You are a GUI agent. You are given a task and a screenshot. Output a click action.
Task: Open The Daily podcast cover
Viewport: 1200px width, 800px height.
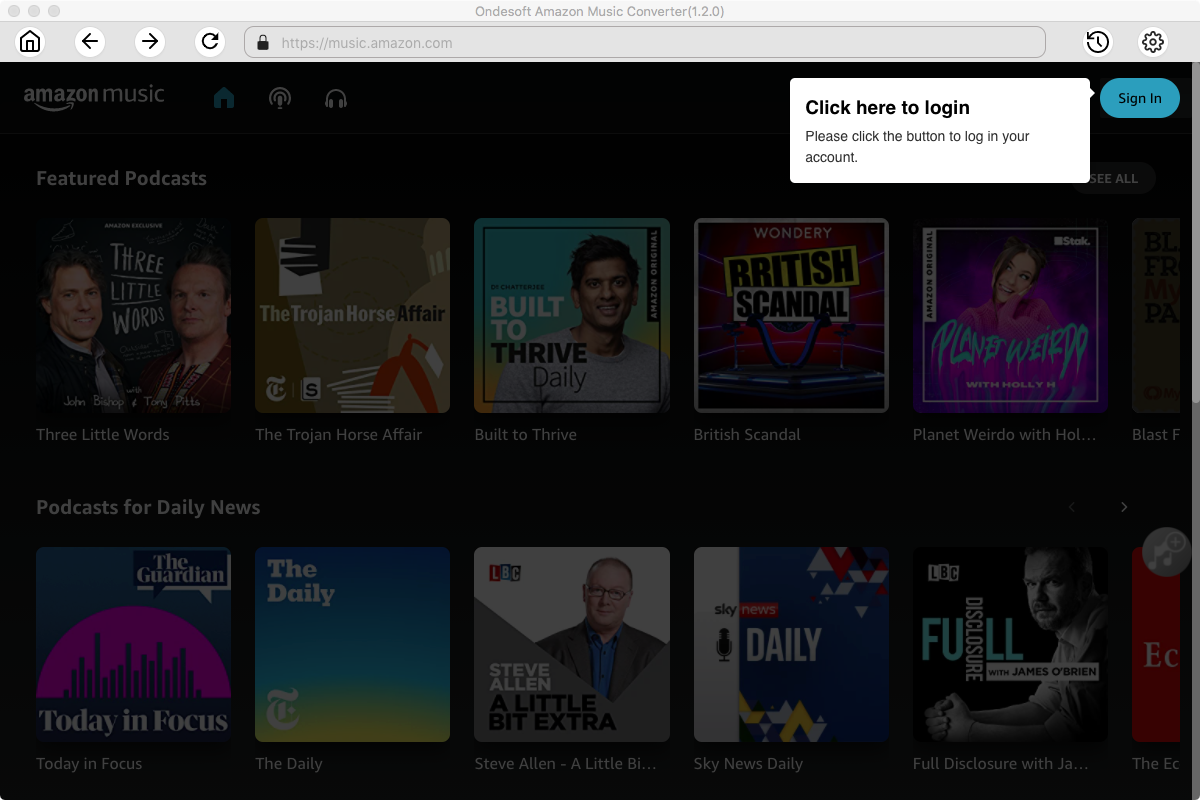tap(352, 645)
